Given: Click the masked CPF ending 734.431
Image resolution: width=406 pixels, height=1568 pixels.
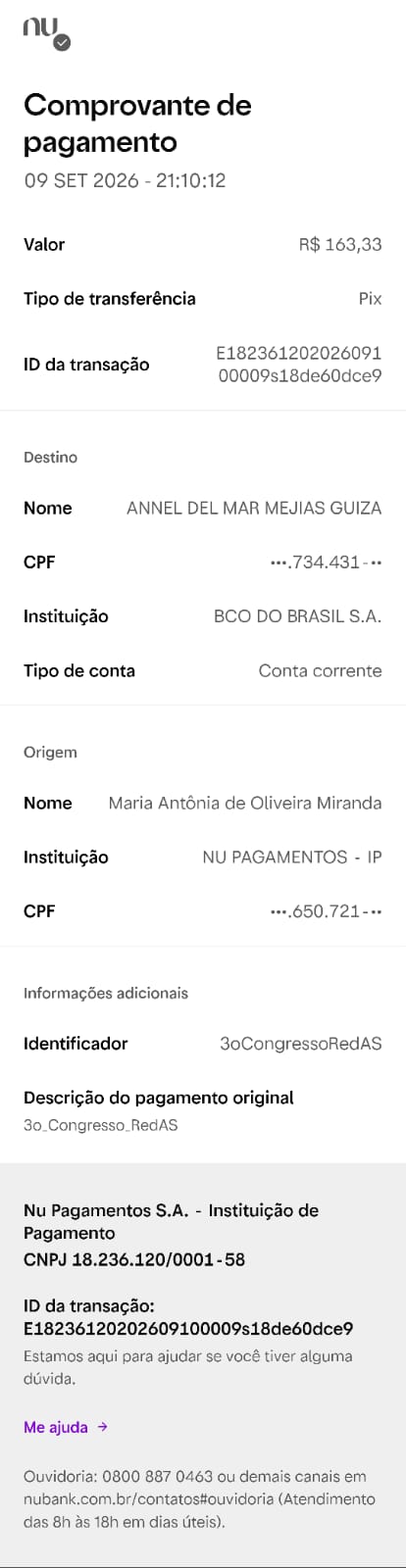Looking at the screenshot, I should [326, 563].
